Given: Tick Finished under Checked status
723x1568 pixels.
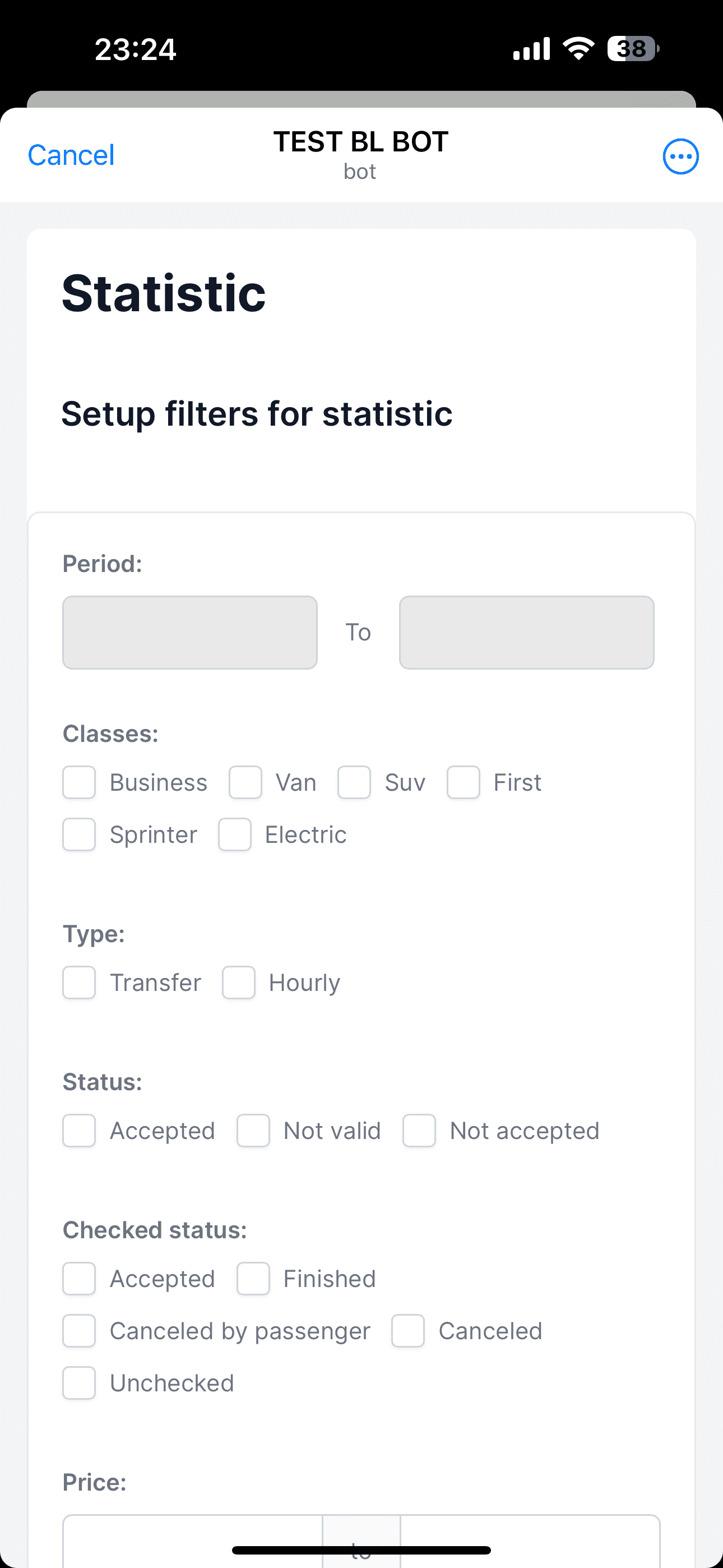Looking at the screenshot, I should (x=253, y=1279).
